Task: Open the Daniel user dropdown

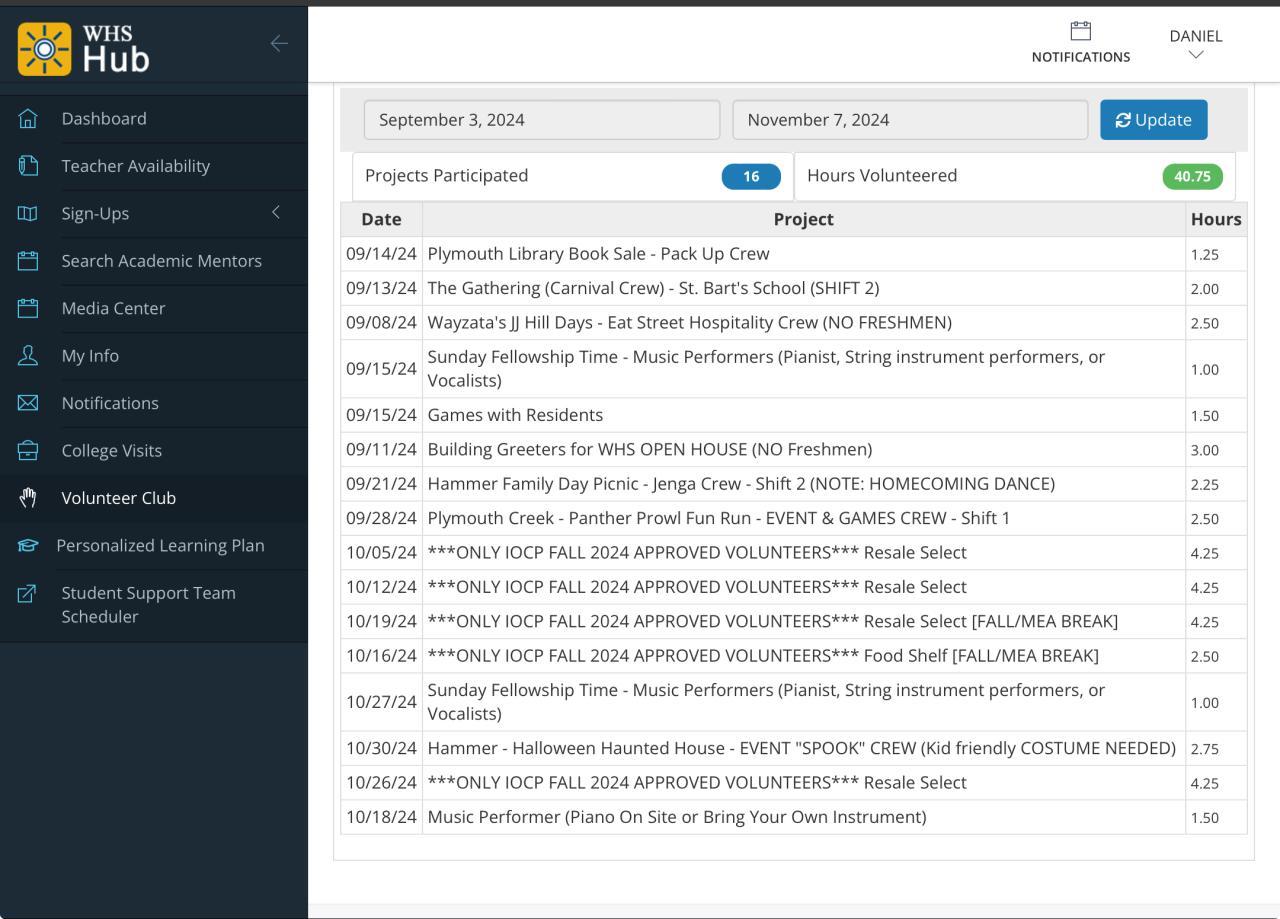Action: (x=1195, y=44)
